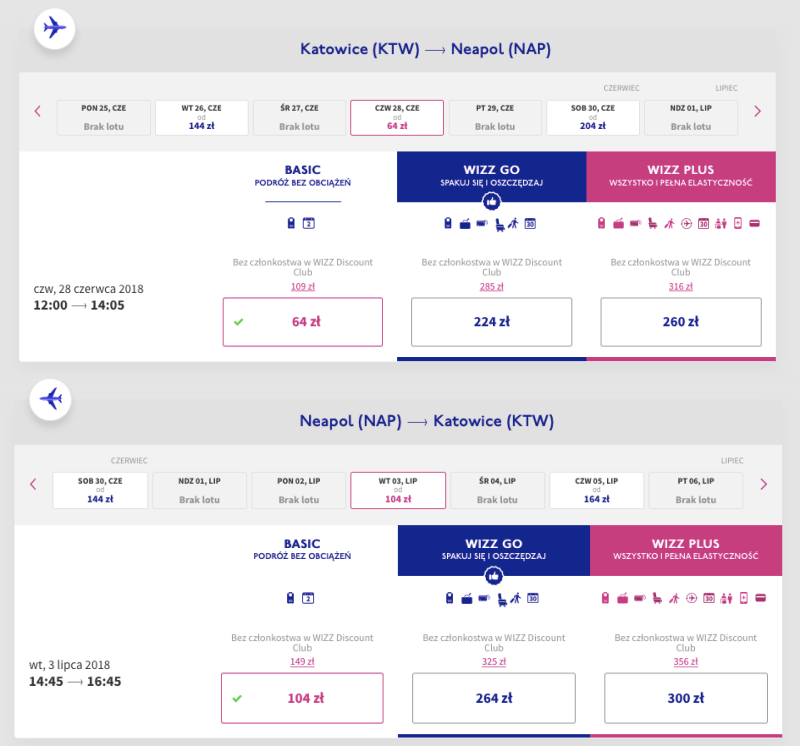Open the 356 zł non-member price link

click(x=686, y=662)
